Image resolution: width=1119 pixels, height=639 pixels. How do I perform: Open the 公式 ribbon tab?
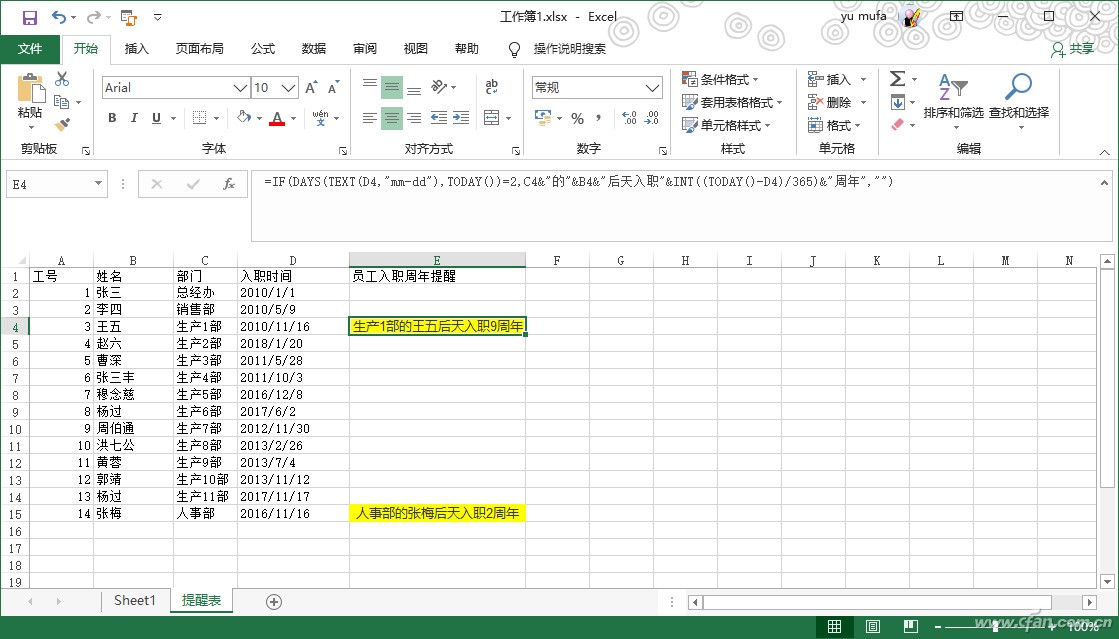point(263,49)
